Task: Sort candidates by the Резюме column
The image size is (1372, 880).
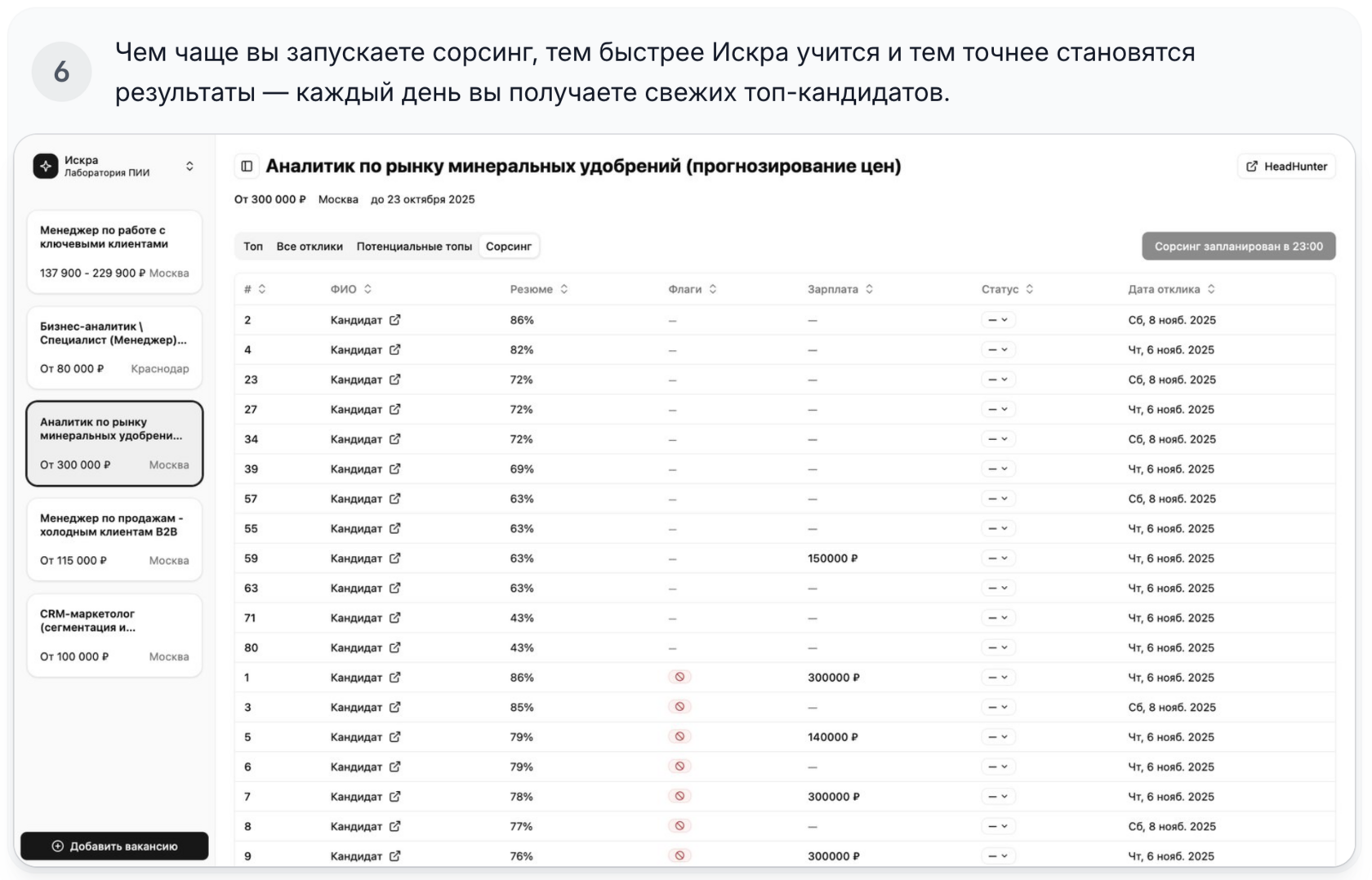Action: (539, 289)
